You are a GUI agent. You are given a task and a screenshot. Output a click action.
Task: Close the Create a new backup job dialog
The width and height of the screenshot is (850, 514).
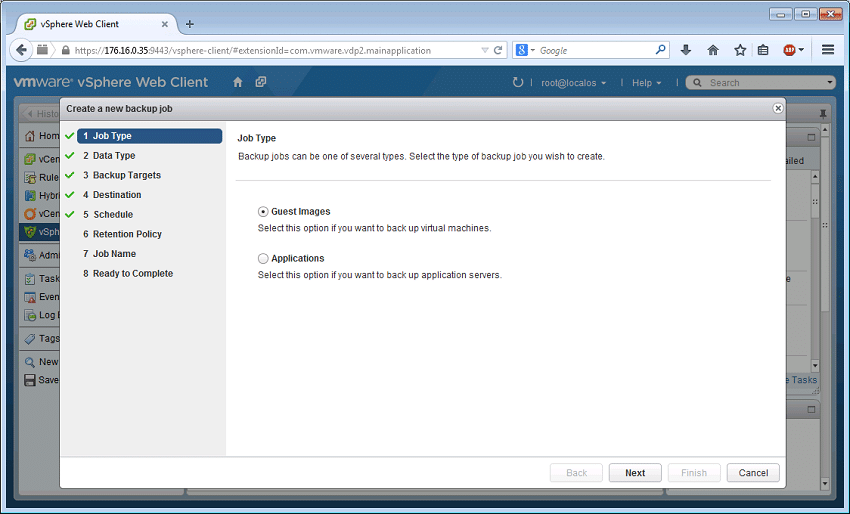[777, 108]
